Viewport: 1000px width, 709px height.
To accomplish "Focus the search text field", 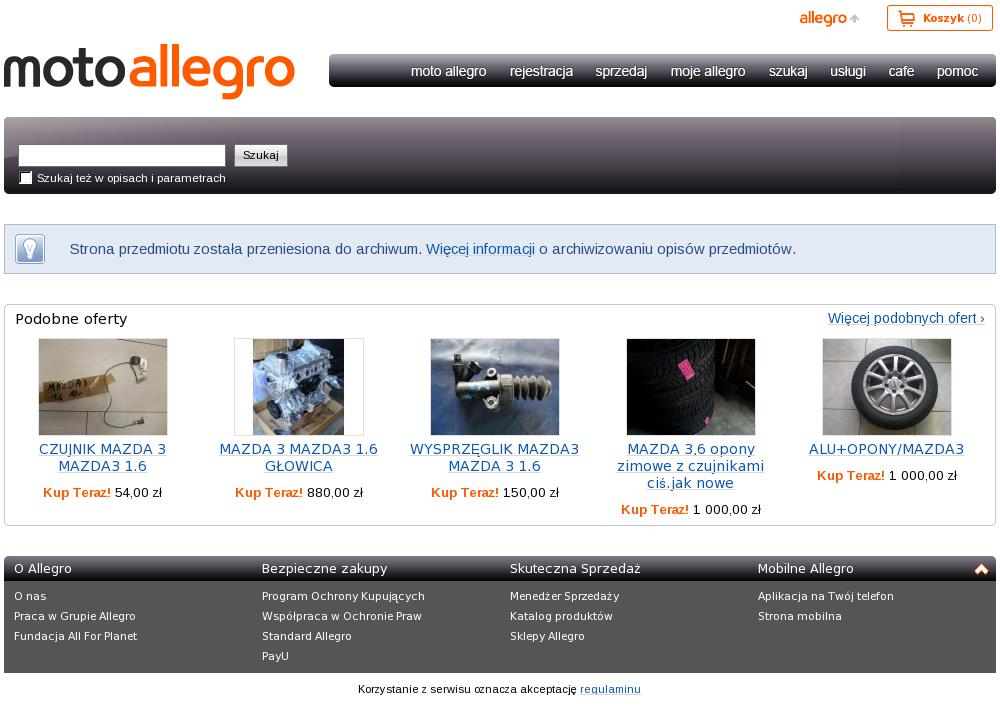I will 122,155.
